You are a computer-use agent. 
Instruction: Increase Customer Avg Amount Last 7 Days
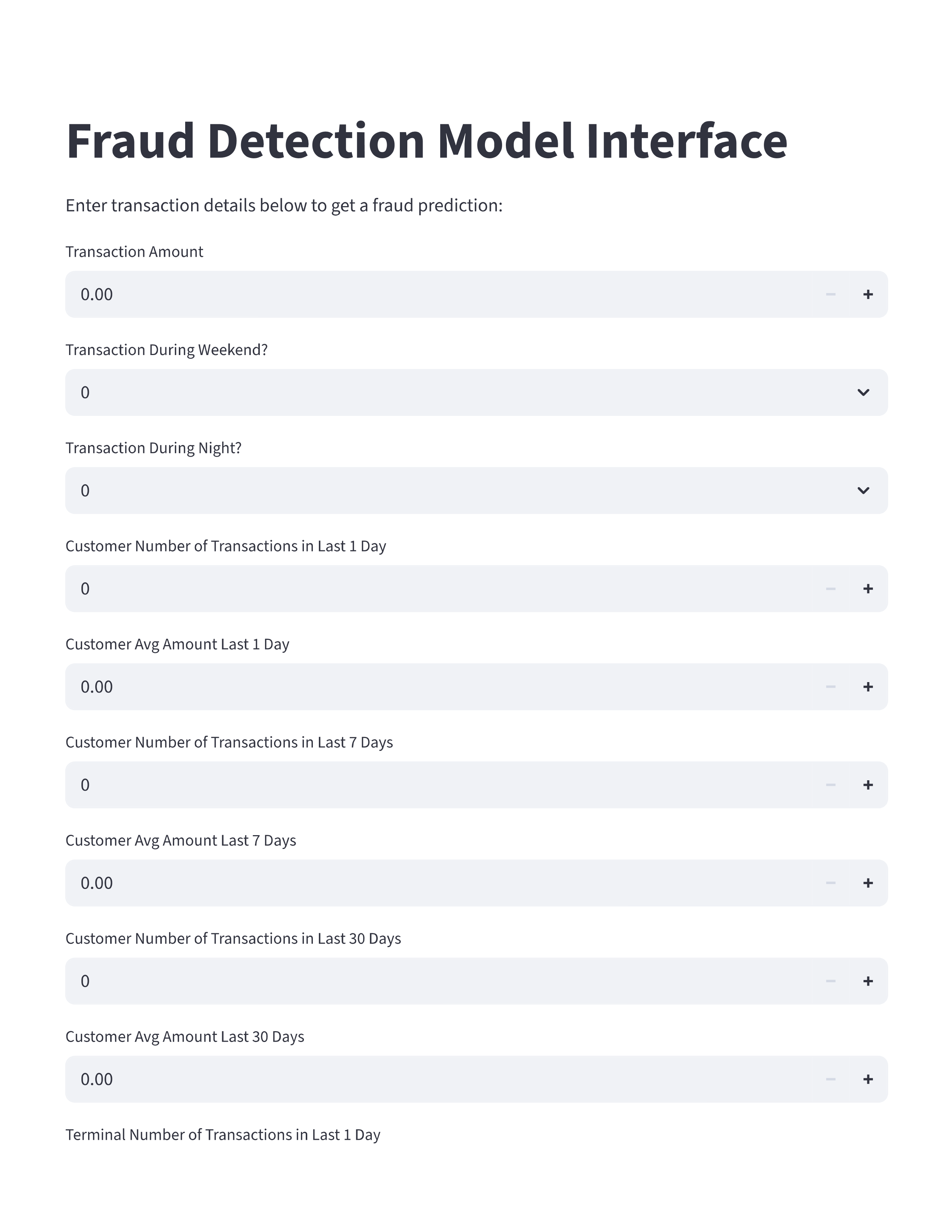(868, 883)
